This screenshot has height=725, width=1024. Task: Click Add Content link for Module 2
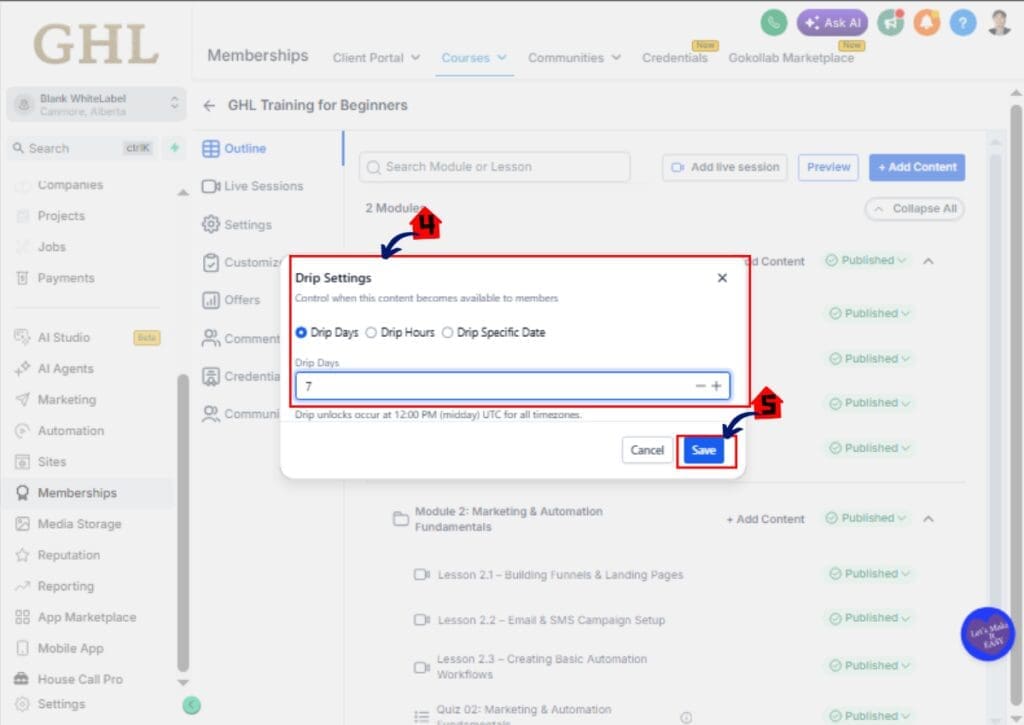click(x=765, y=519)
